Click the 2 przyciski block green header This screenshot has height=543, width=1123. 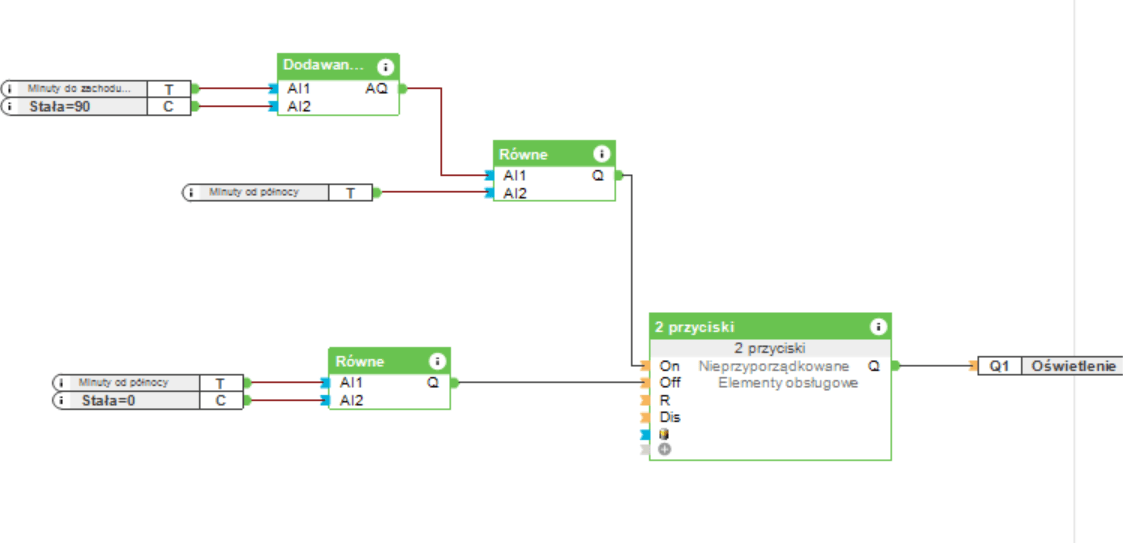[x=750, y=327]
